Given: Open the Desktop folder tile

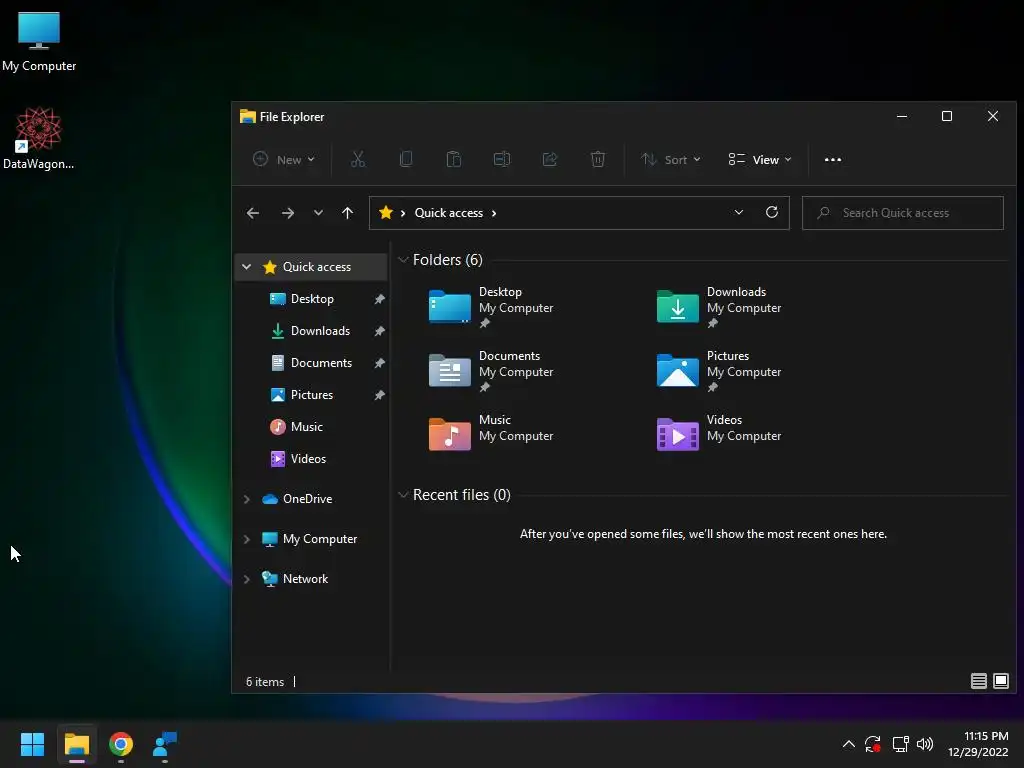Looking at the screenshot, I should click(491, 307).
